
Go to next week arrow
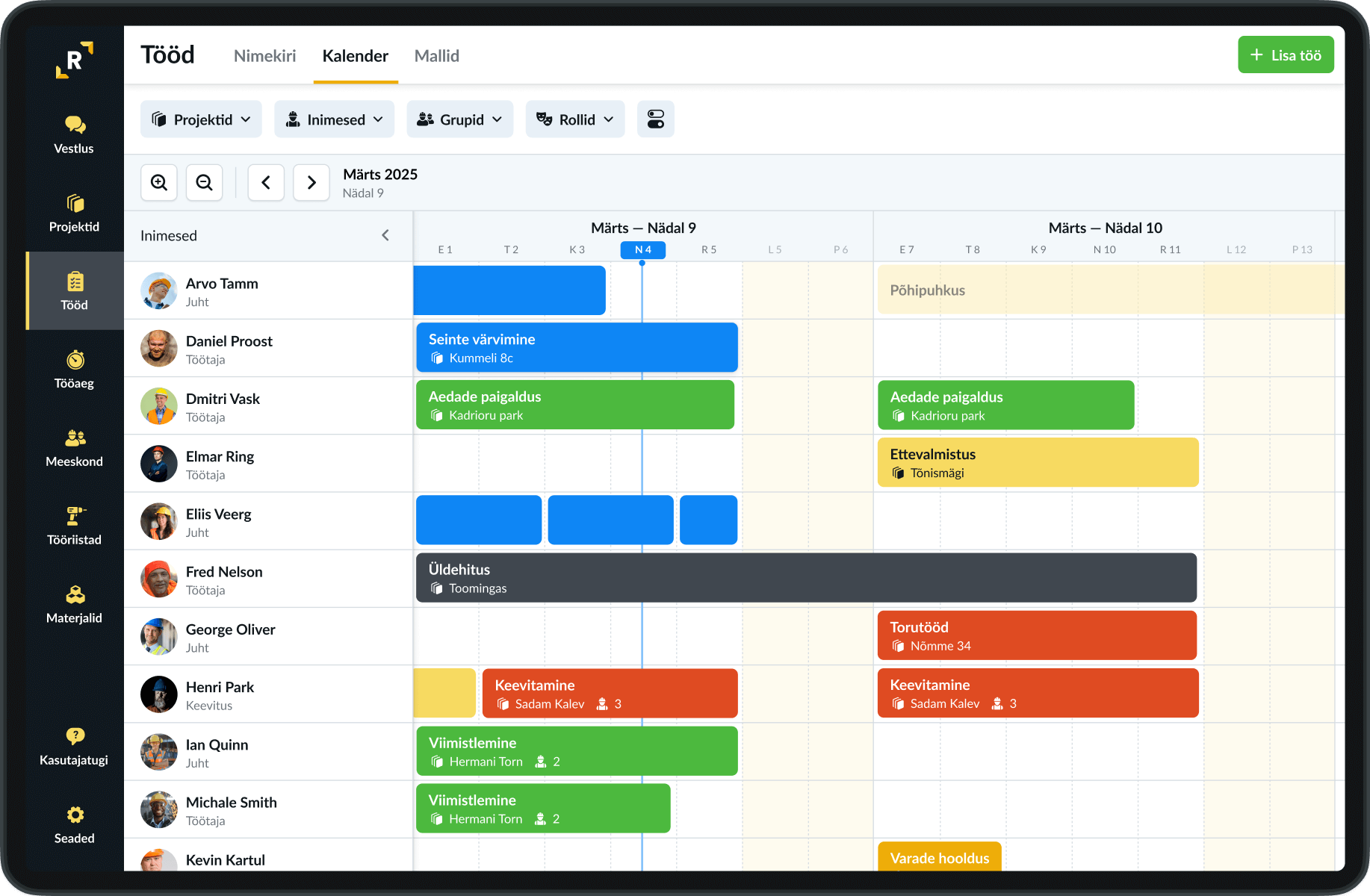point(311,182)
